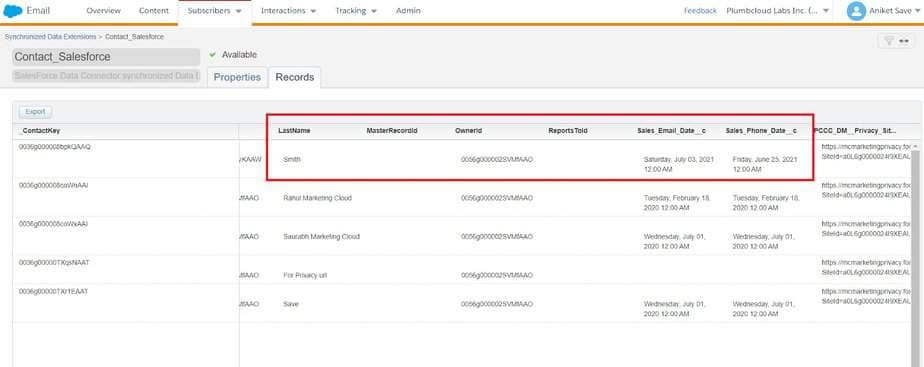Click the Email app title

click(x=38, y=11)
